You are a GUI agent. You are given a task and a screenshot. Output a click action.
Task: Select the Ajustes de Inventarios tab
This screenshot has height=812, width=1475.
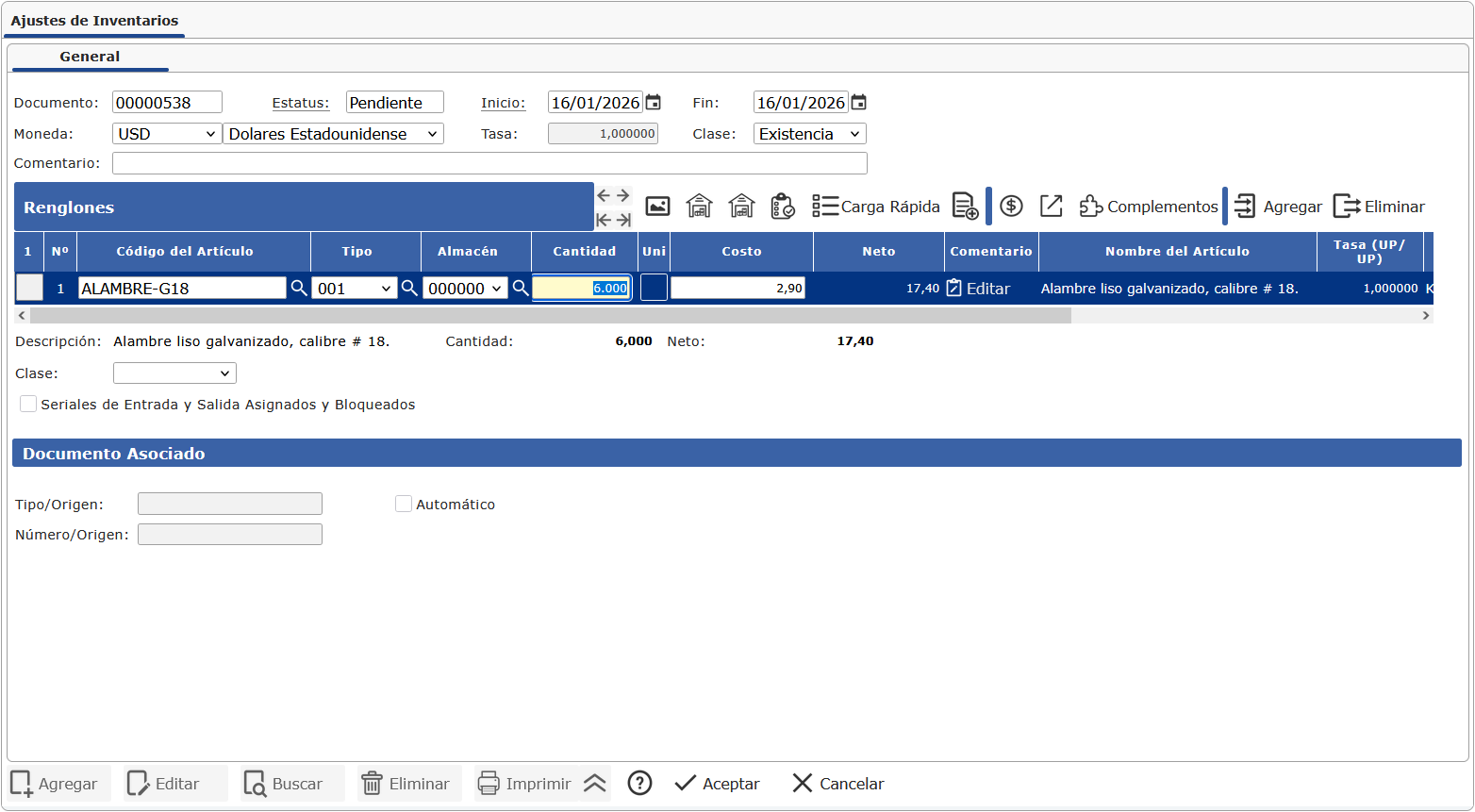click(94, 21)
